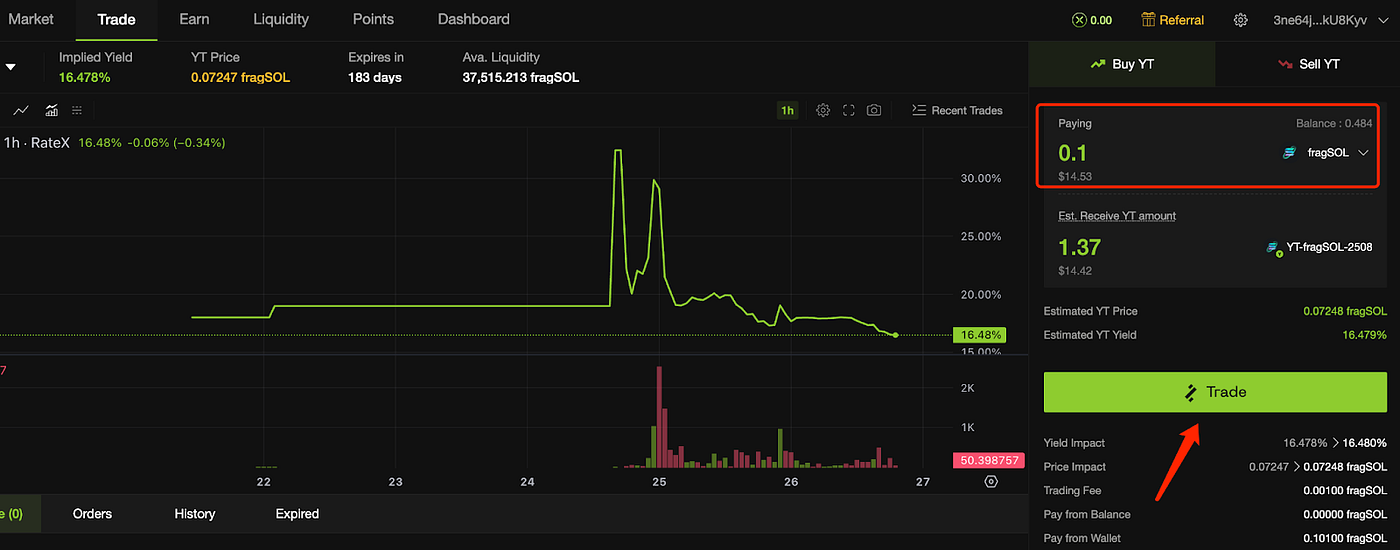Open the Earn tab
The image size is (1400, 550).
(x=194, y=19)
